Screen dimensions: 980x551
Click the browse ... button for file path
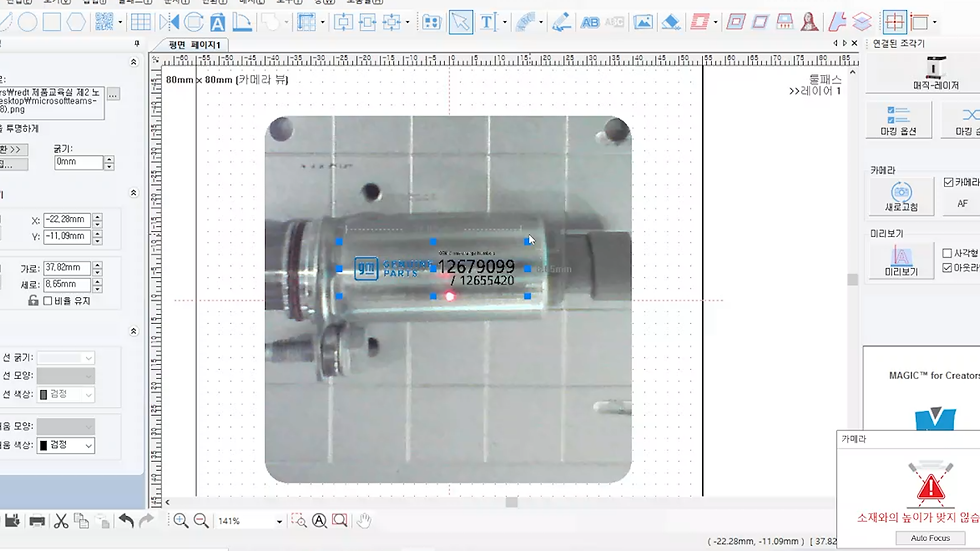tap(113, 94)
